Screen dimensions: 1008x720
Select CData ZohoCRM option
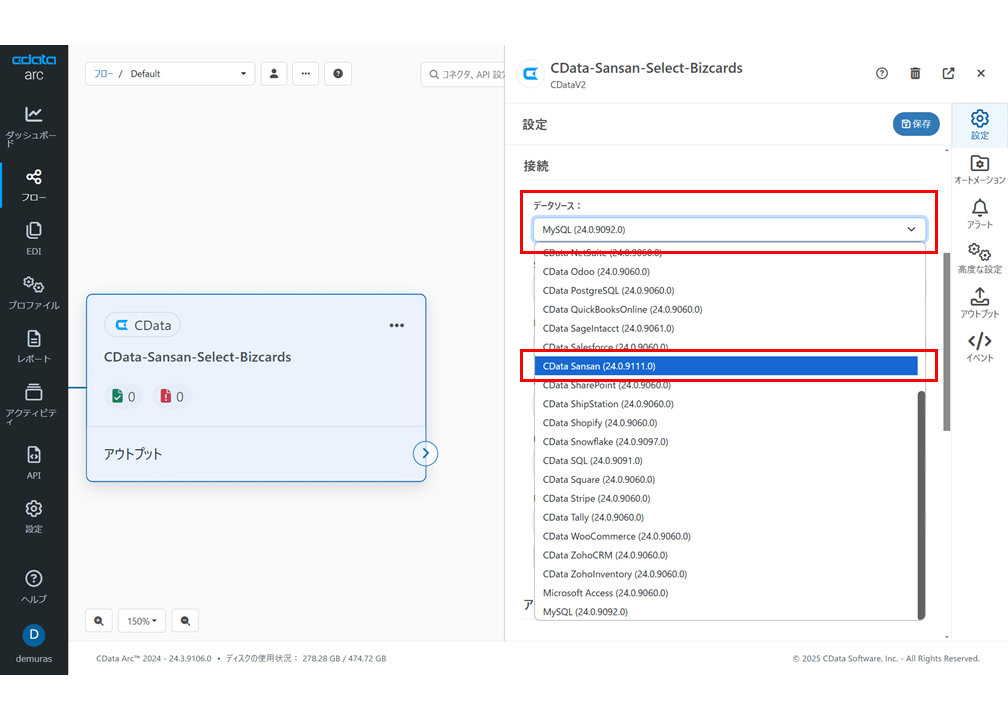pyautogui.click(x=726, y=555)
